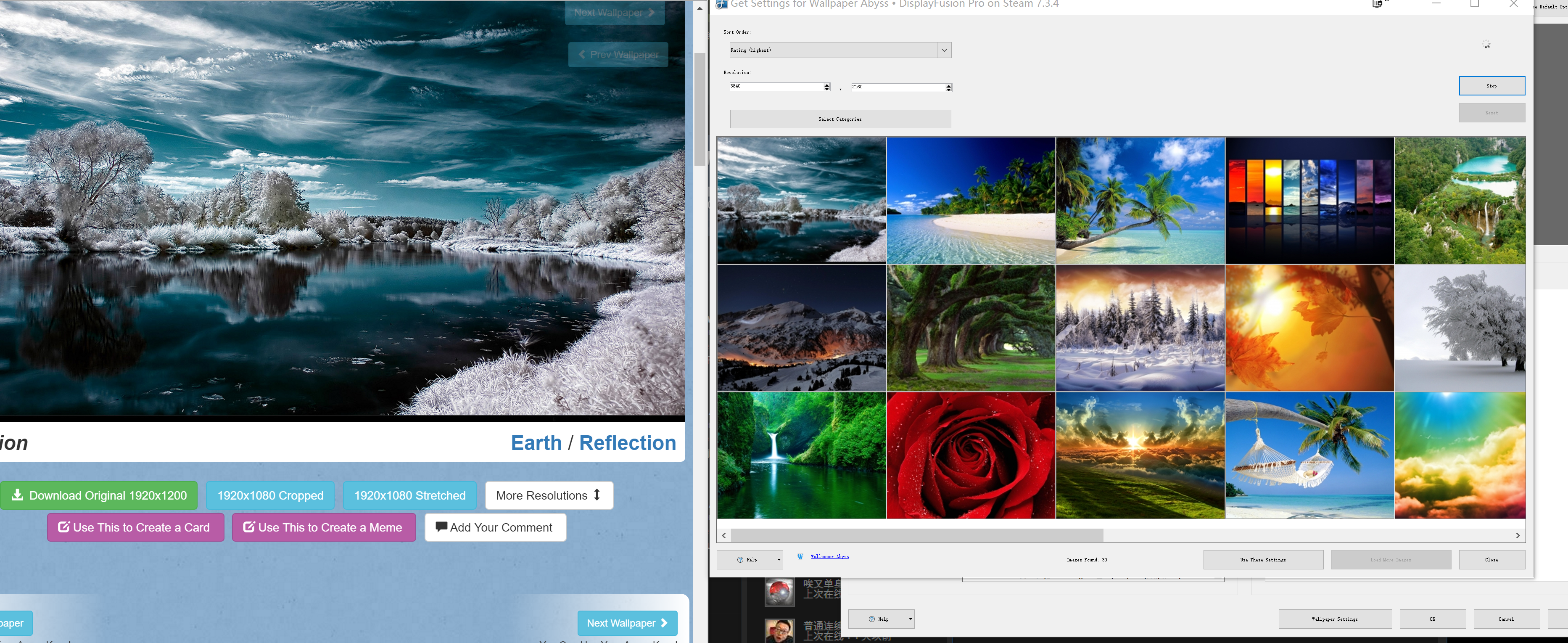Expand the Sort Order dropdown
The width and height of the screenshot is (1568, 643).
(944, 50)
